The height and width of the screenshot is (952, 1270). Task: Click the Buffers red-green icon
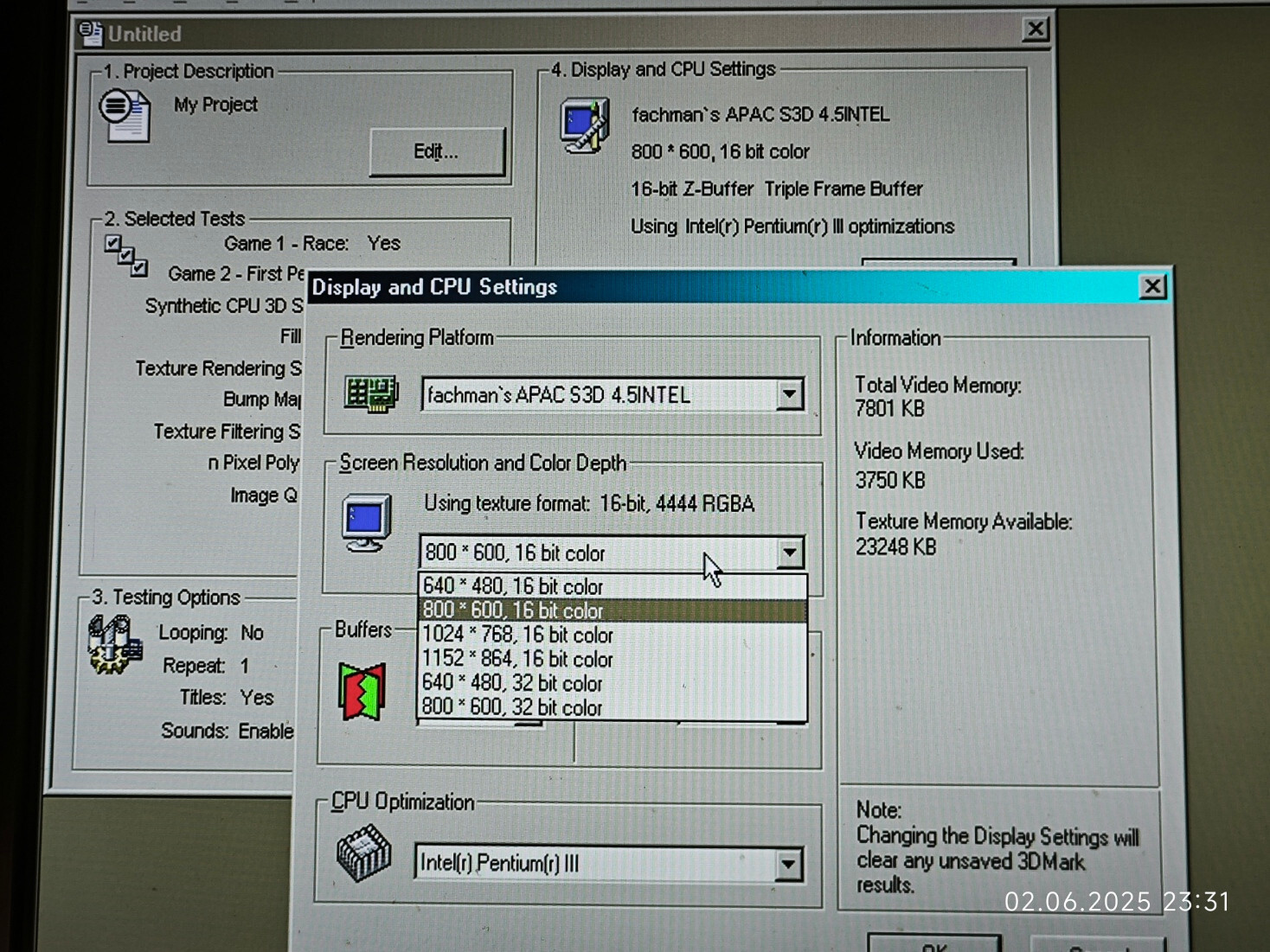[x=362, y=691]
